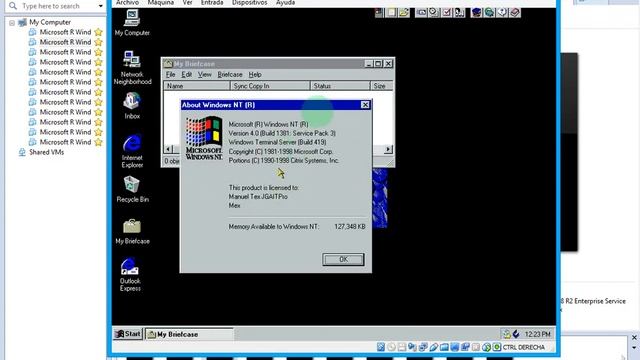Click the yellow folder icon in Office shortcut bar
This screenshot has width=640, height=360.
404,13
